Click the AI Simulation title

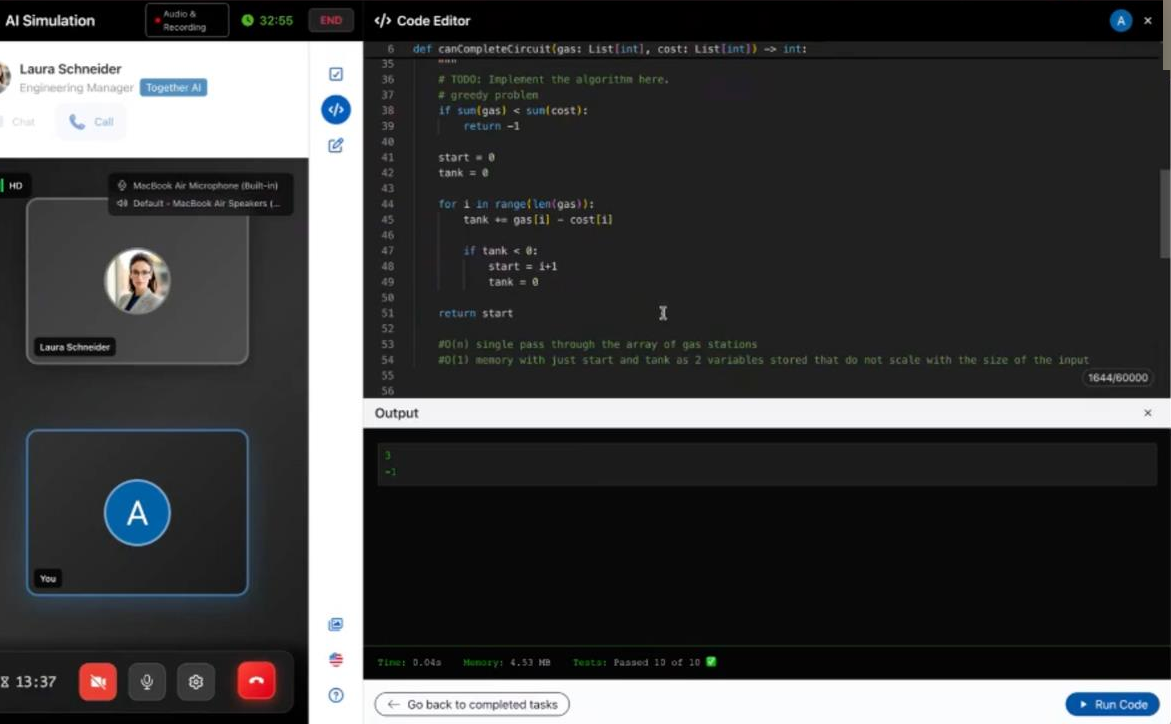(50, 21)
